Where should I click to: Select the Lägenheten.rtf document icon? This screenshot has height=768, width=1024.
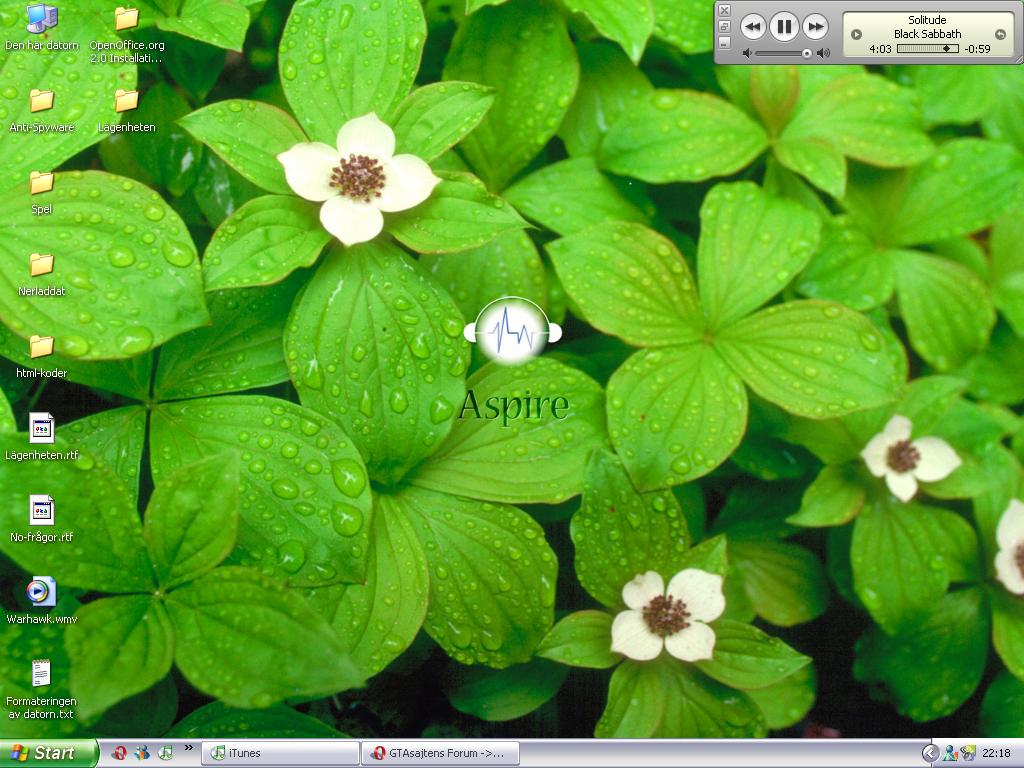42,438
